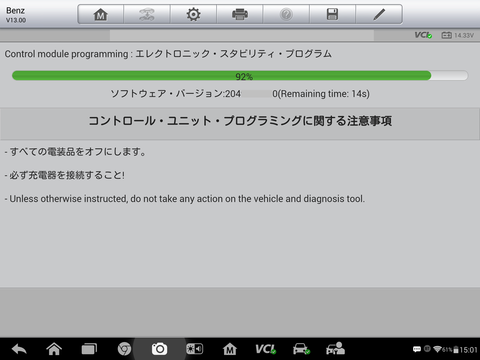The height and width of the screenshot is (360, 480).
Task: Click the printer icon
Action: [x=240, y=14]
